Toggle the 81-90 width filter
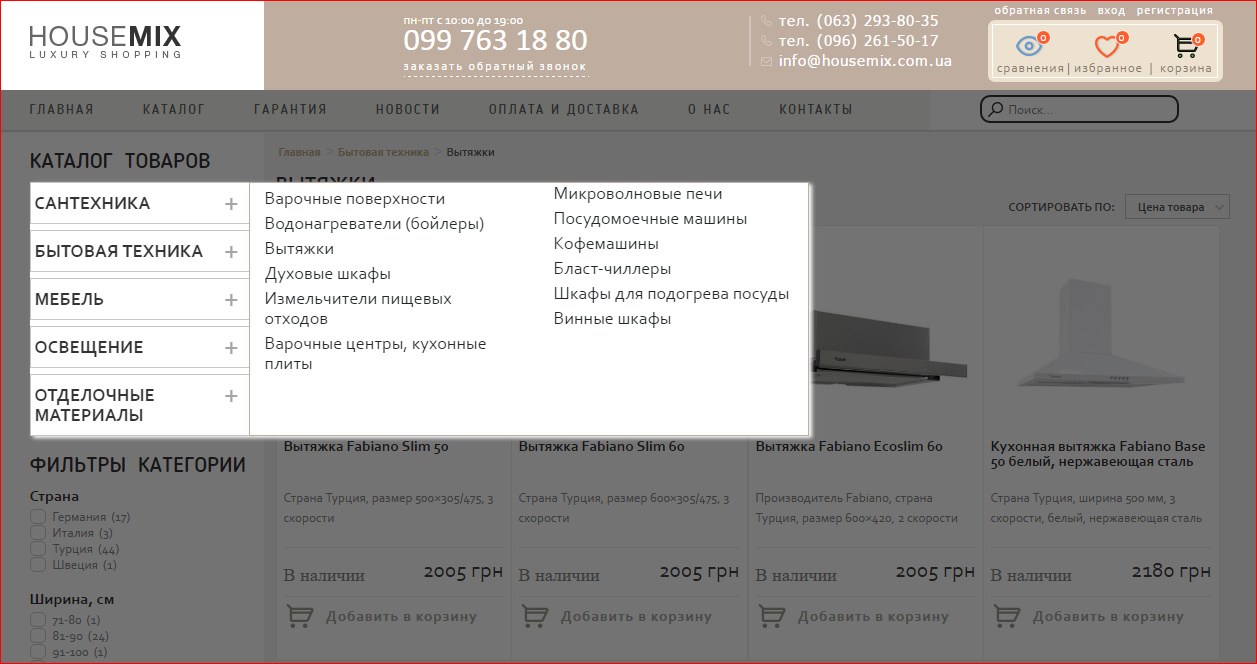 38,636
